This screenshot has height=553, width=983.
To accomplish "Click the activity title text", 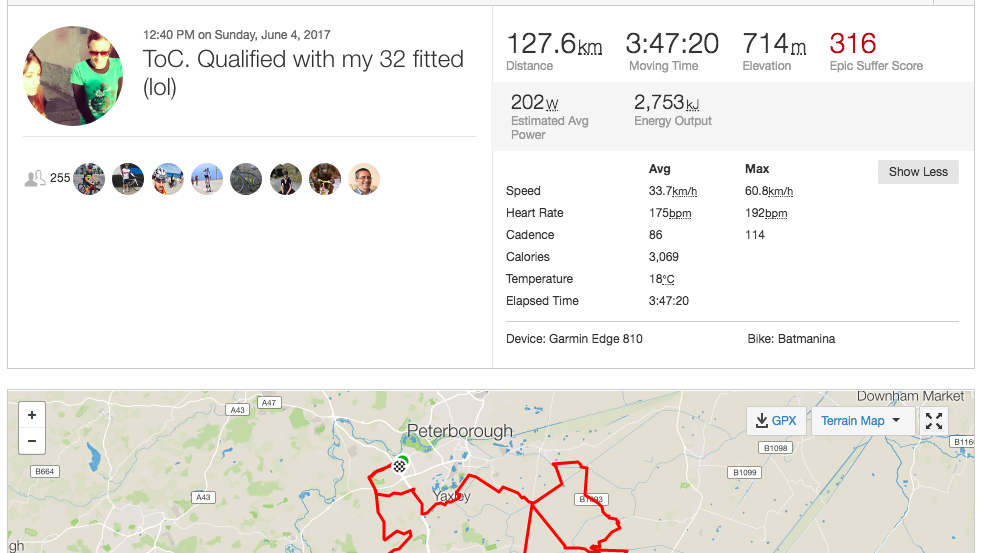I will click(303, 72).
